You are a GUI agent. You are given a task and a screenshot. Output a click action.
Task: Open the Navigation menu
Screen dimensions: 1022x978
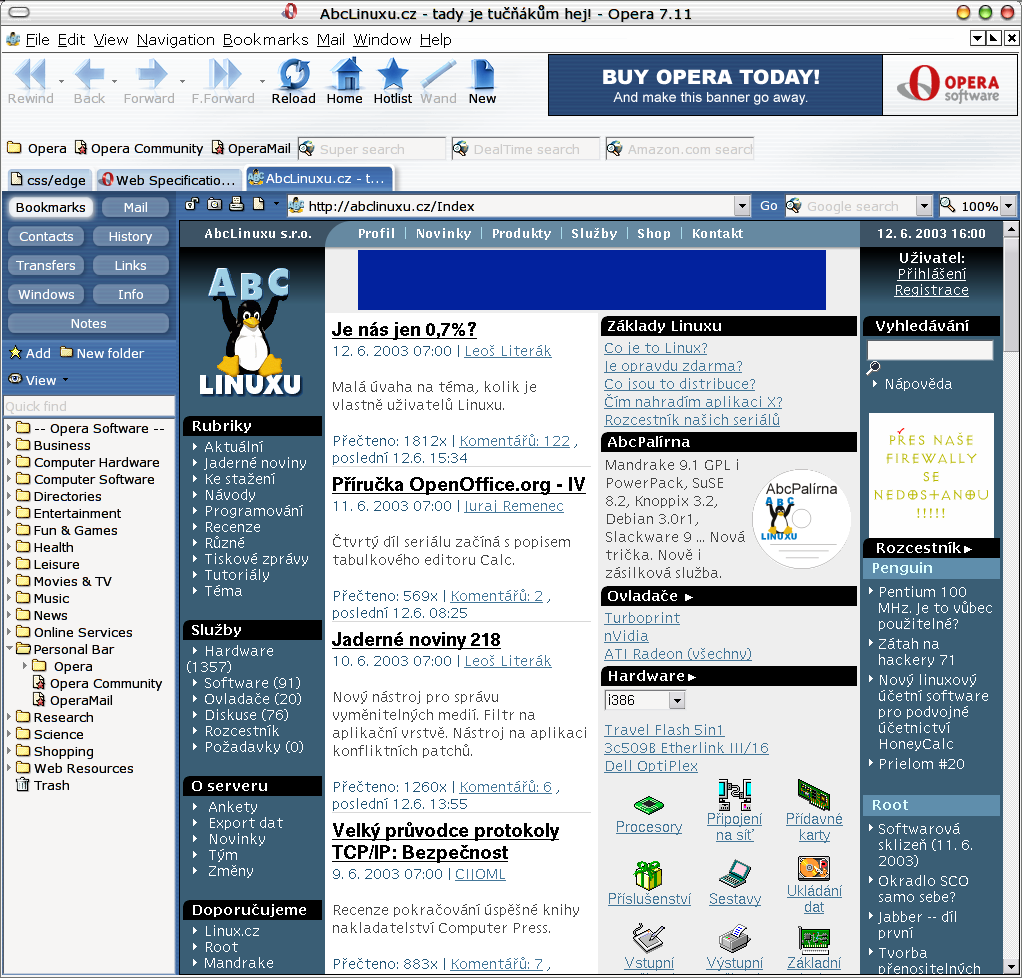(x=175, y=40)
